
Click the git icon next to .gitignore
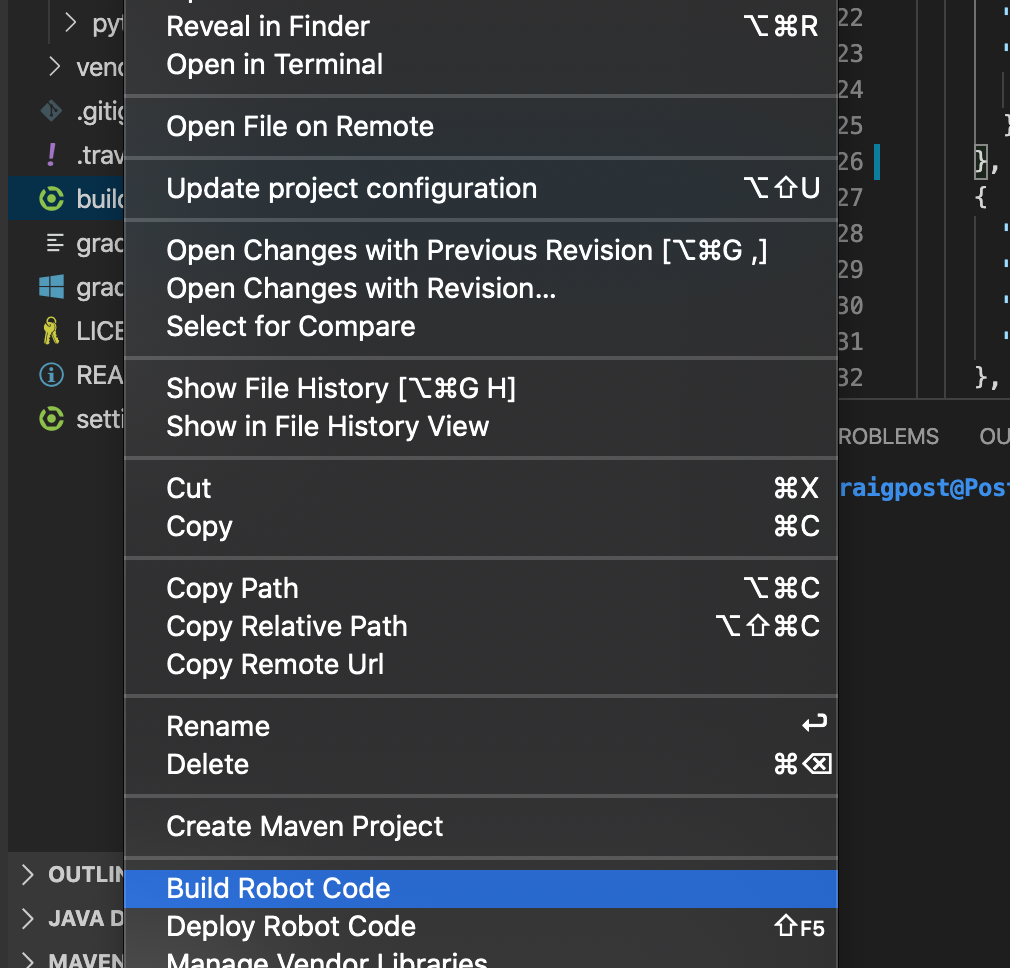(x=52, y=111)
